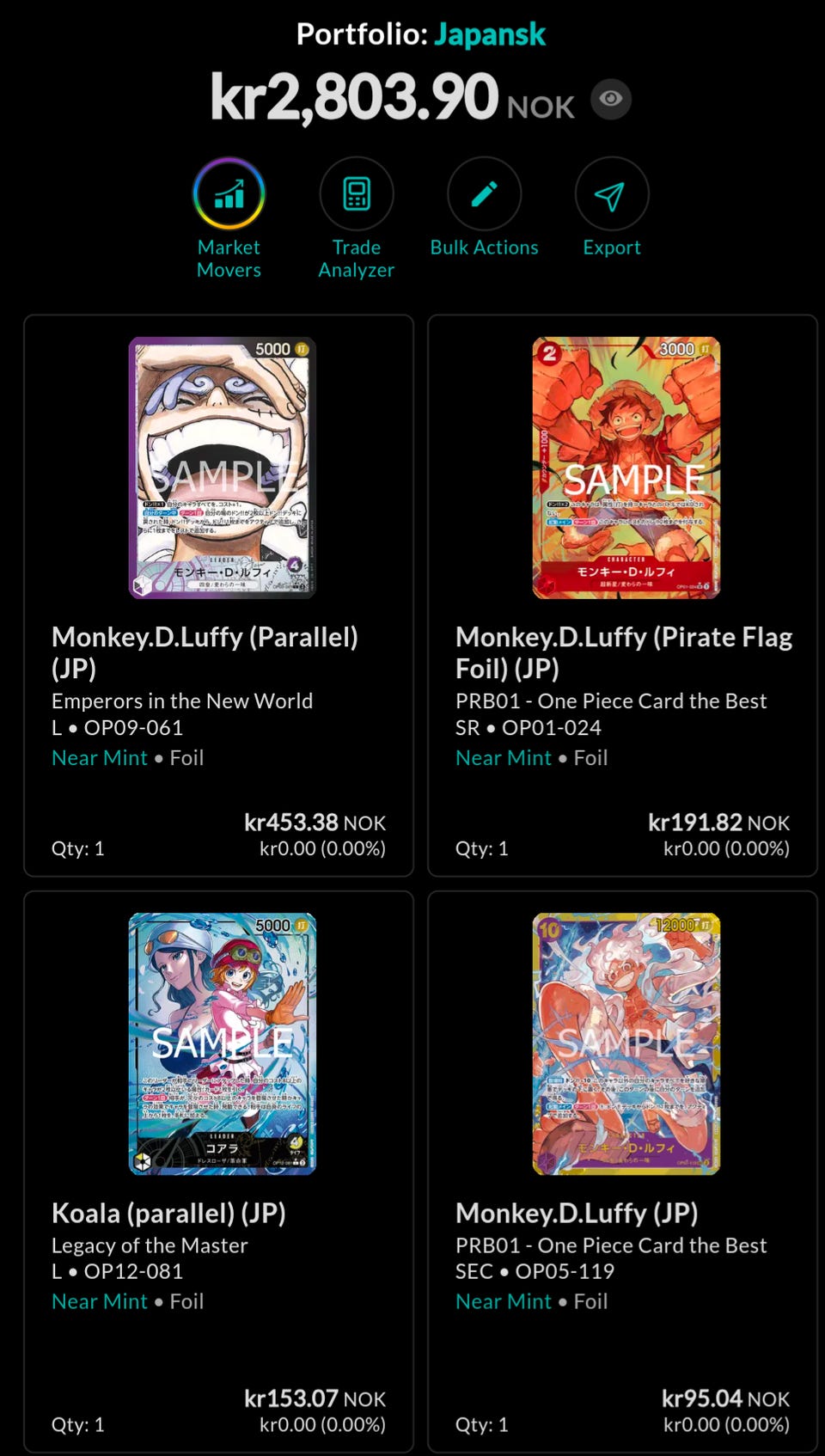Open the Japansk portfolio name link
Screen dimensions: 825x1456
[490, 34]
